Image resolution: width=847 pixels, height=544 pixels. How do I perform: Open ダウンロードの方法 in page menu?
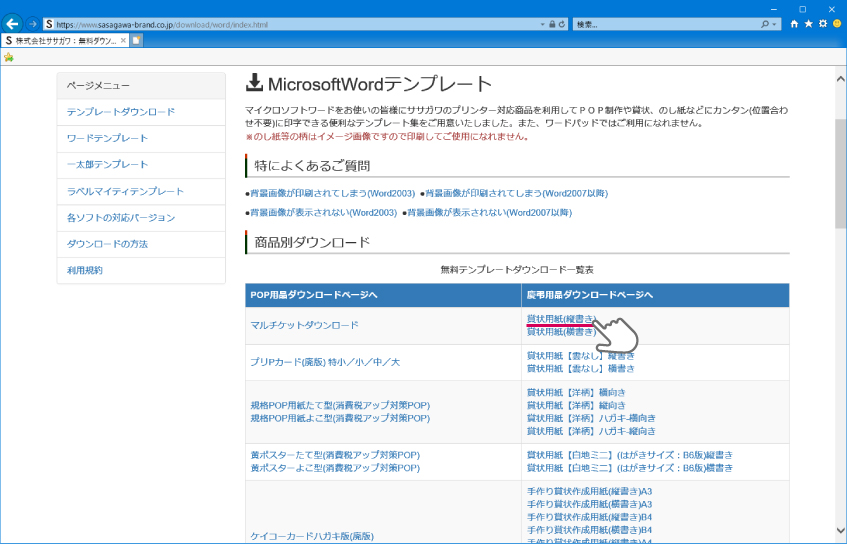(107, 244)
